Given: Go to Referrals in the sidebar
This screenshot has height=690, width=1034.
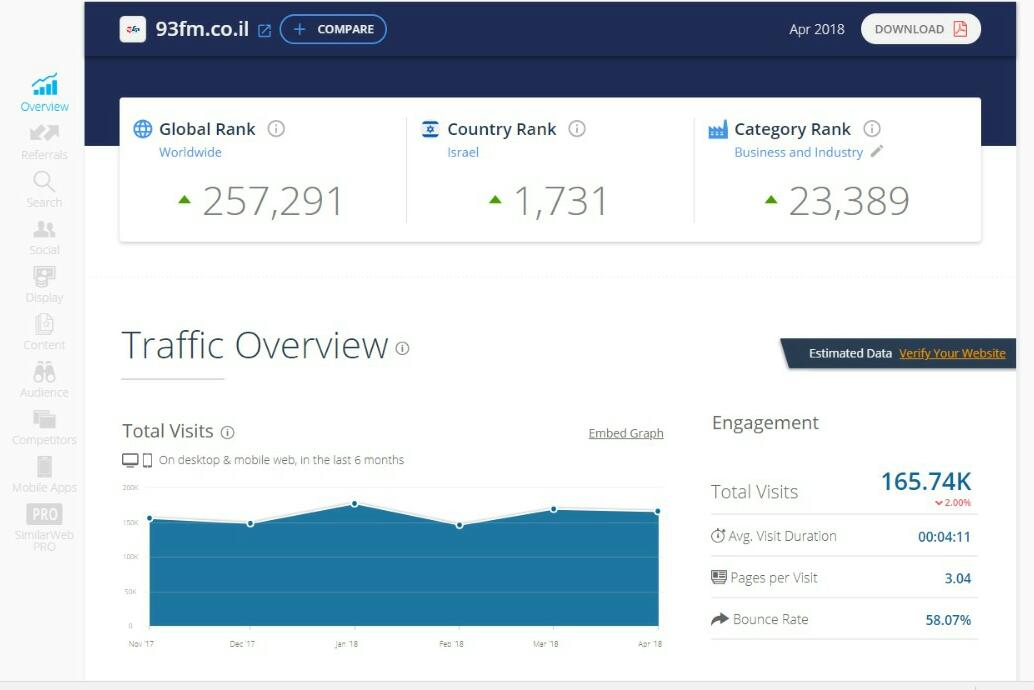Looking at the screenshot, I should (44, 134).
